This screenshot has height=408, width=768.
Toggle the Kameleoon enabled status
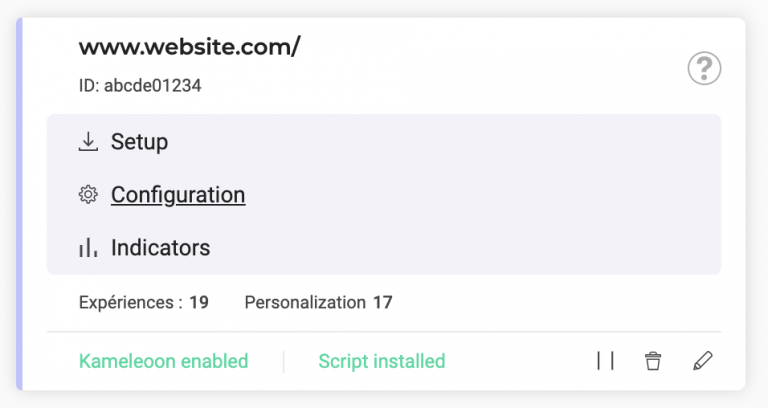(163, 361)
